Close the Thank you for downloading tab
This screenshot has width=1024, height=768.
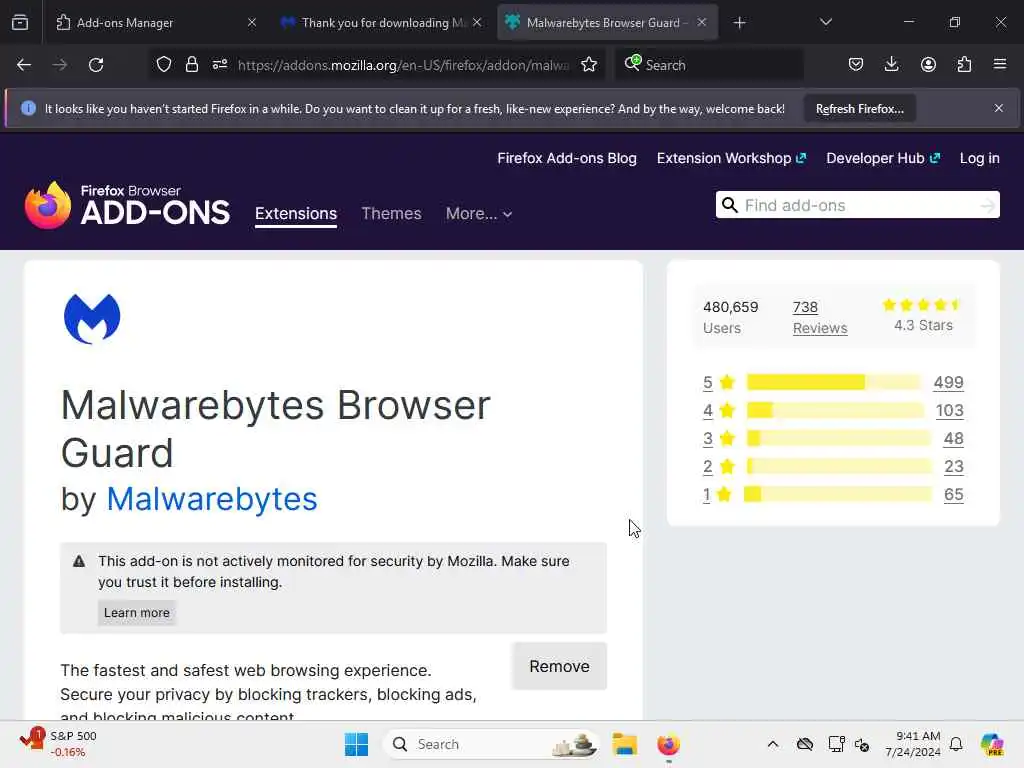(477, 22)
